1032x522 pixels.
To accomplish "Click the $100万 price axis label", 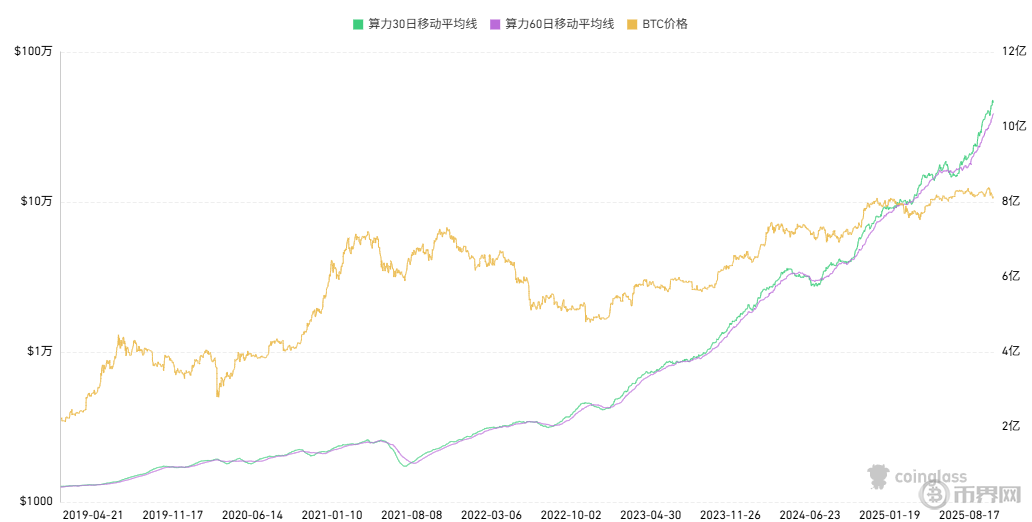I will pyautogui.click(x=33, y=51).
